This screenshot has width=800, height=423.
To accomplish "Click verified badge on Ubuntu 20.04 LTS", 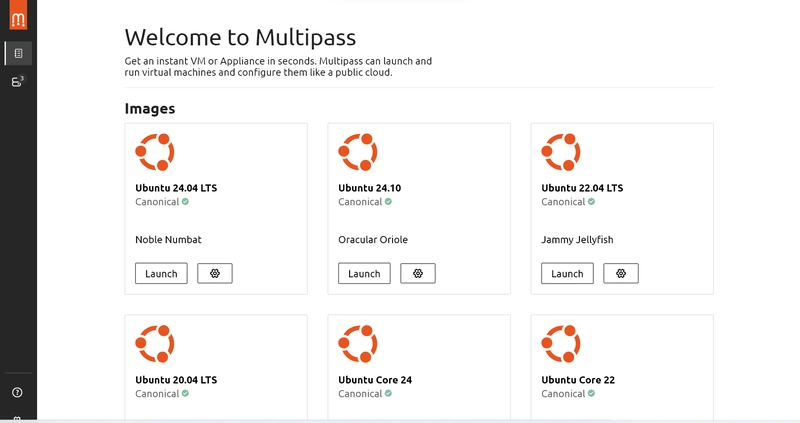I will (185, 393).
